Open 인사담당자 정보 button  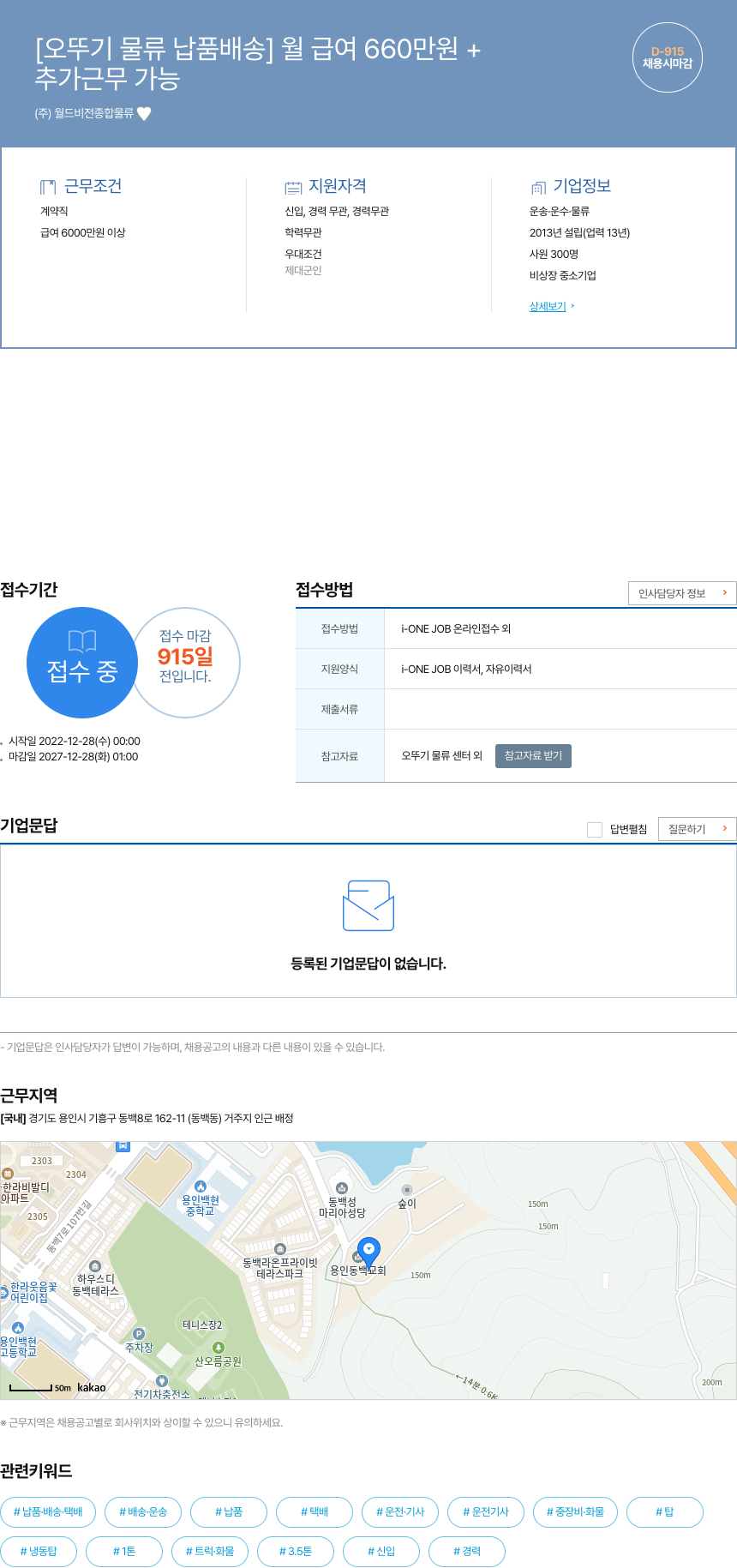pyautogui.click(x=682, y=593)
